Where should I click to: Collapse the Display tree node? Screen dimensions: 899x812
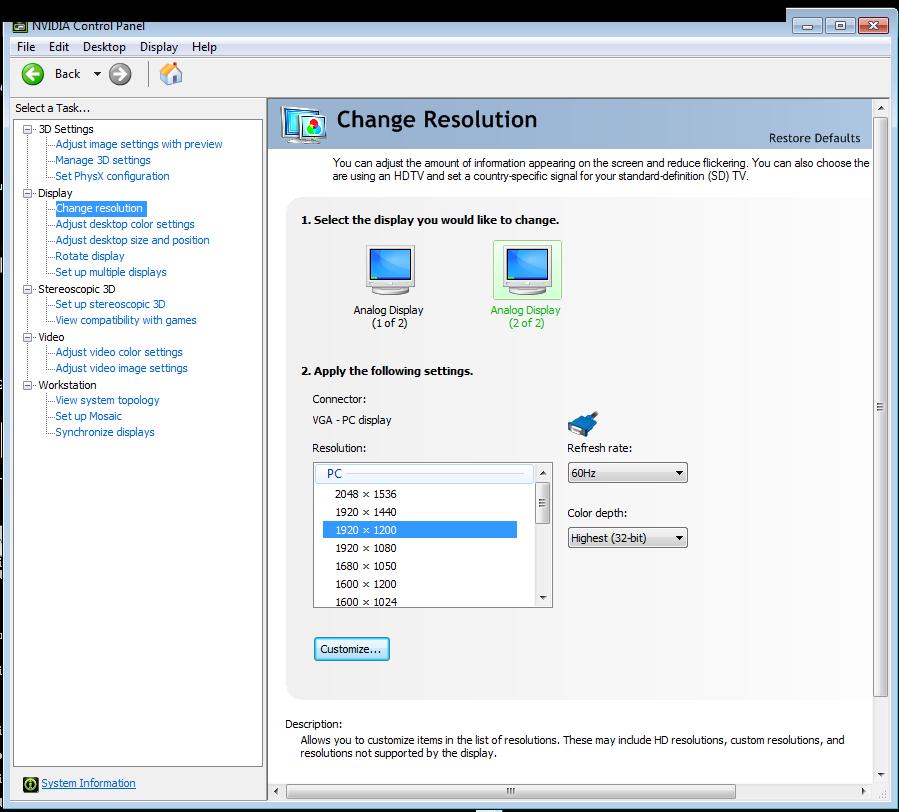tap(27, 194)
